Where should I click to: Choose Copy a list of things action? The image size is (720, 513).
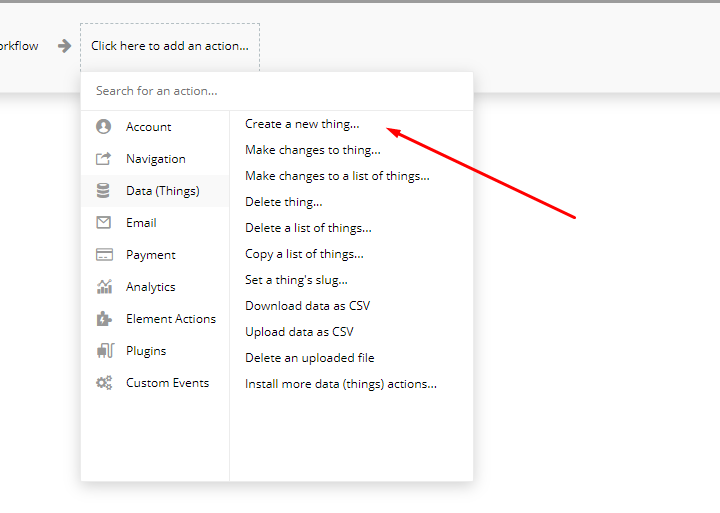[x=304, y=254]
